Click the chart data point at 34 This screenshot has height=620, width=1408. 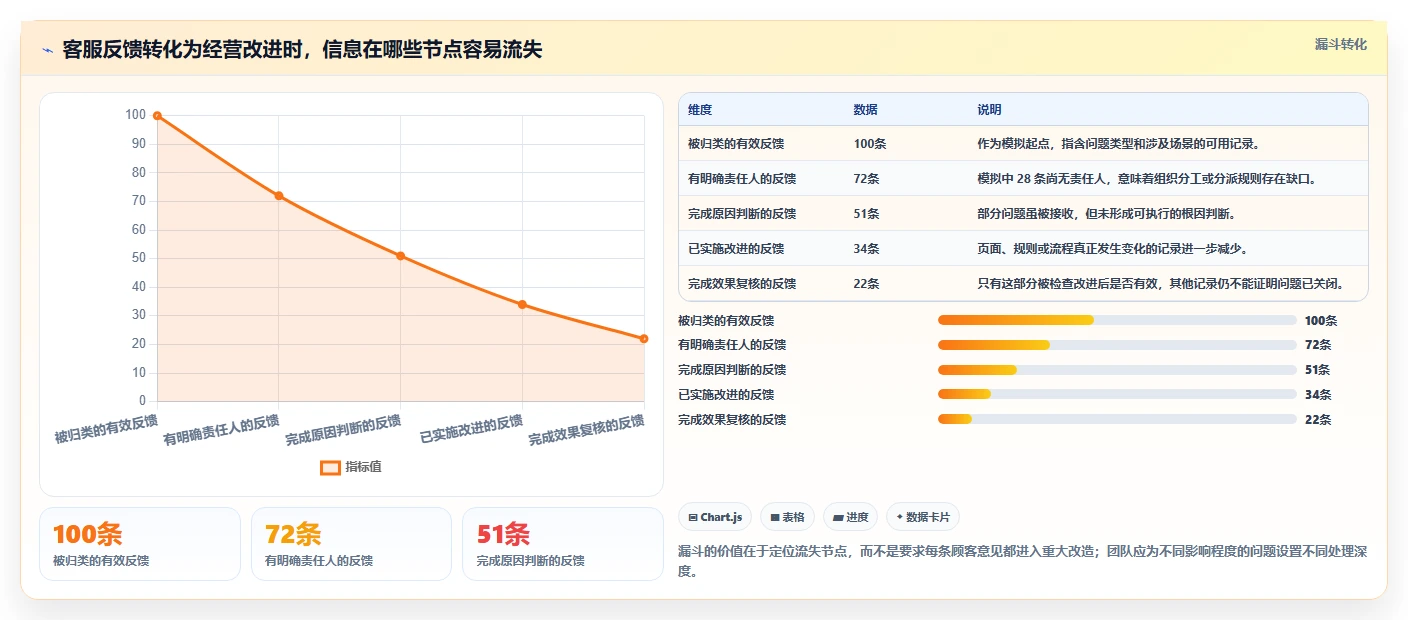(x=522, y=304)
